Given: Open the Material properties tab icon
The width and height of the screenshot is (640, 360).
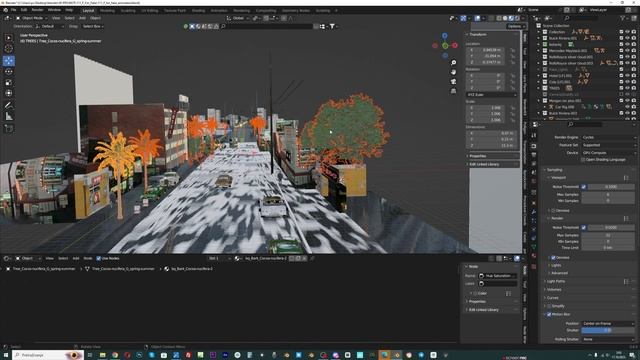Looking at the screenshot, I should pos(534,256).
